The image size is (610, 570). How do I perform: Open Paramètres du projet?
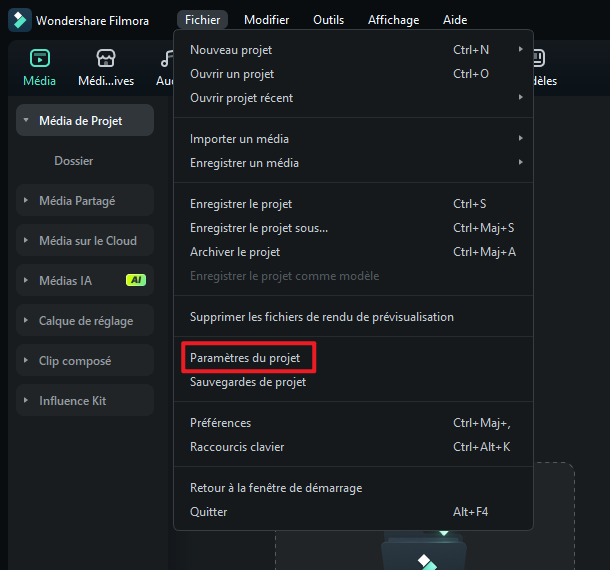point(353,358)
